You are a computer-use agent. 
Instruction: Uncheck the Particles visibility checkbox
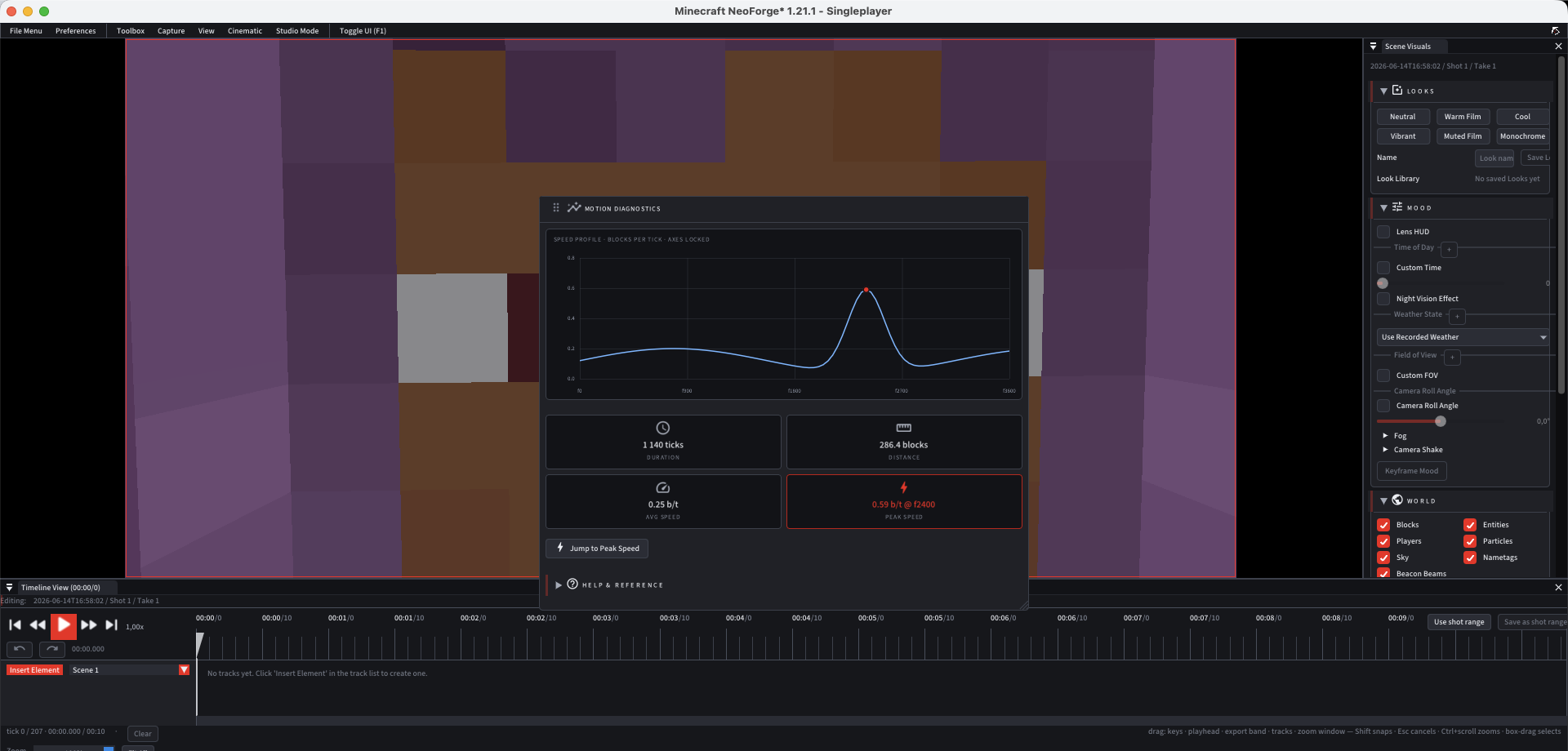1470,541
